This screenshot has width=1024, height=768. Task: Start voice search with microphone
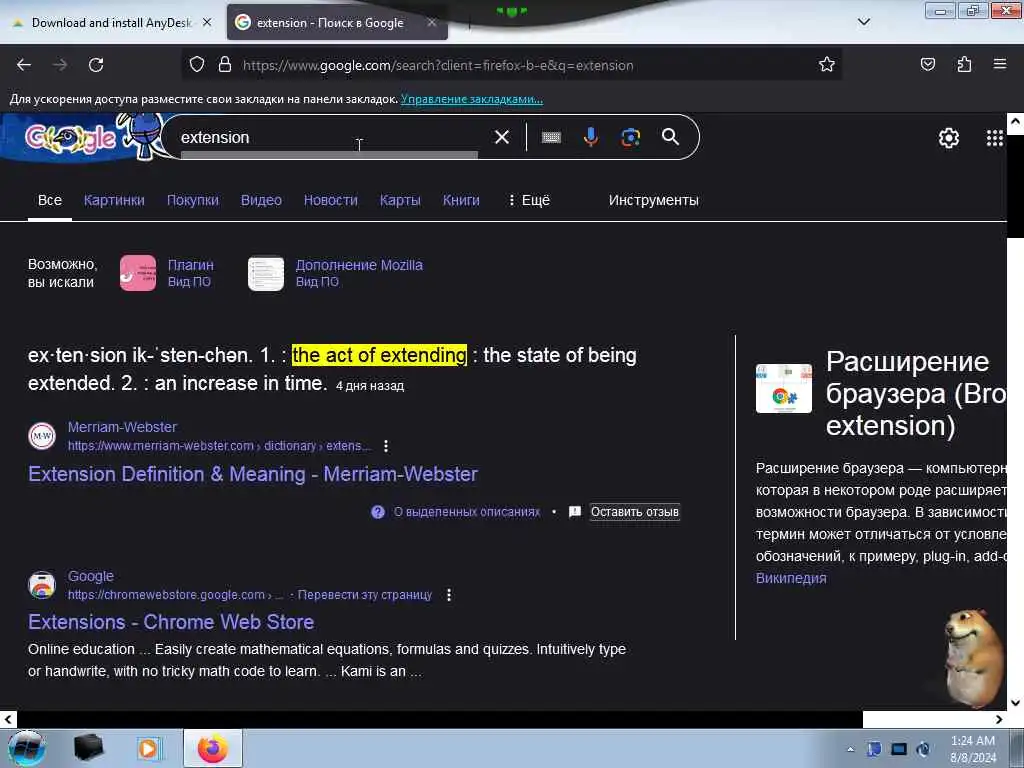click(590, 137)
